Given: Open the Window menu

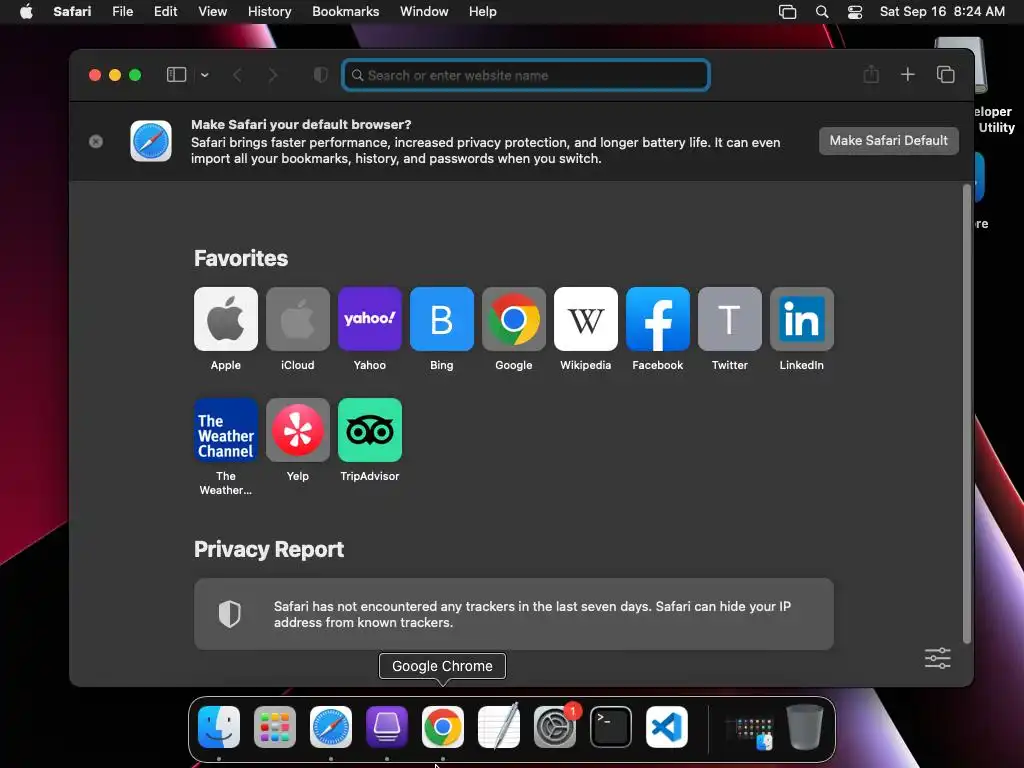Looking at the screenshot, I should 424,11.
